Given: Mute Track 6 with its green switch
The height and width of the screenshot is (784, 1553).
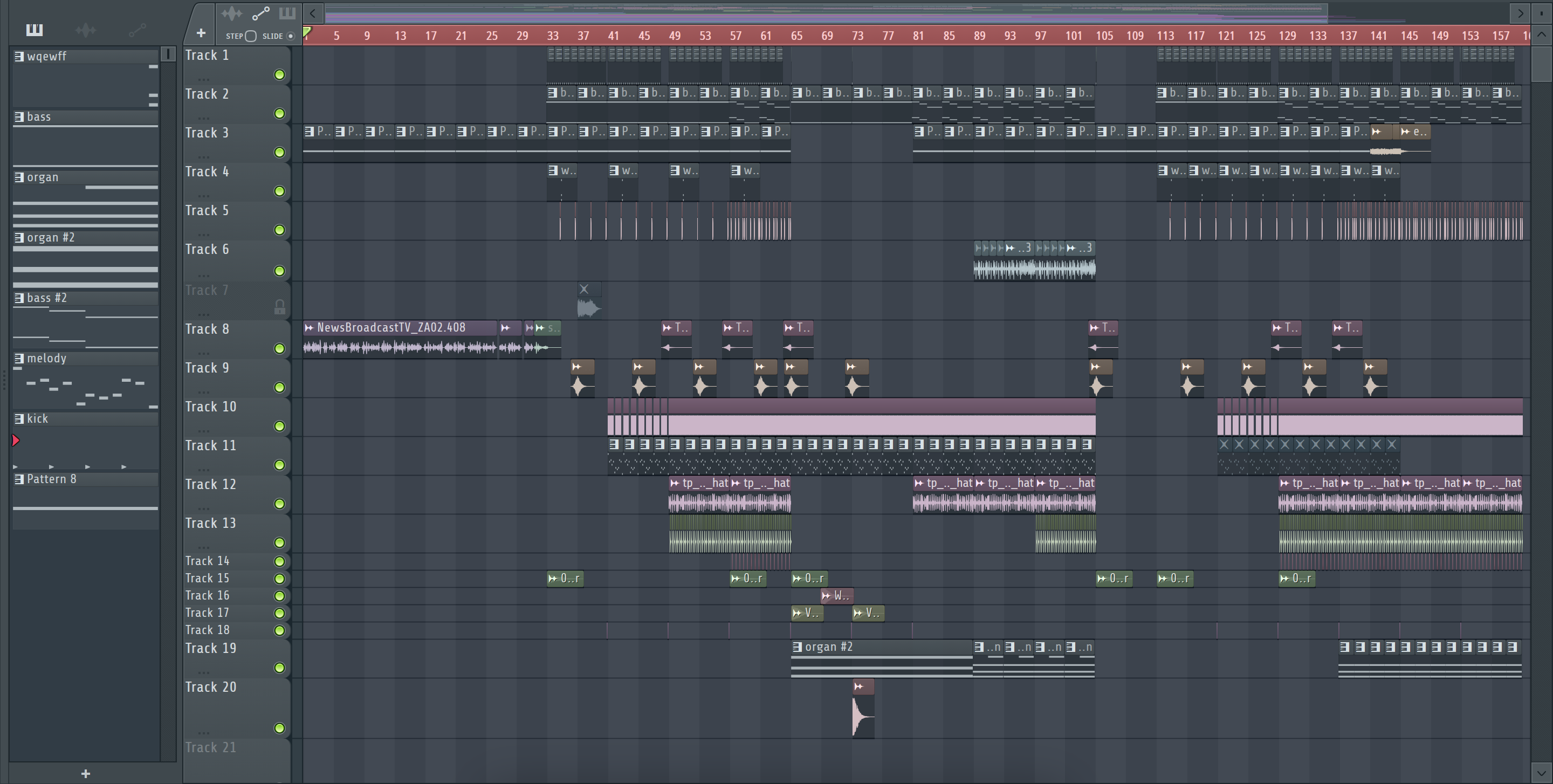Looking at the screenshot, I should point(280,271).
